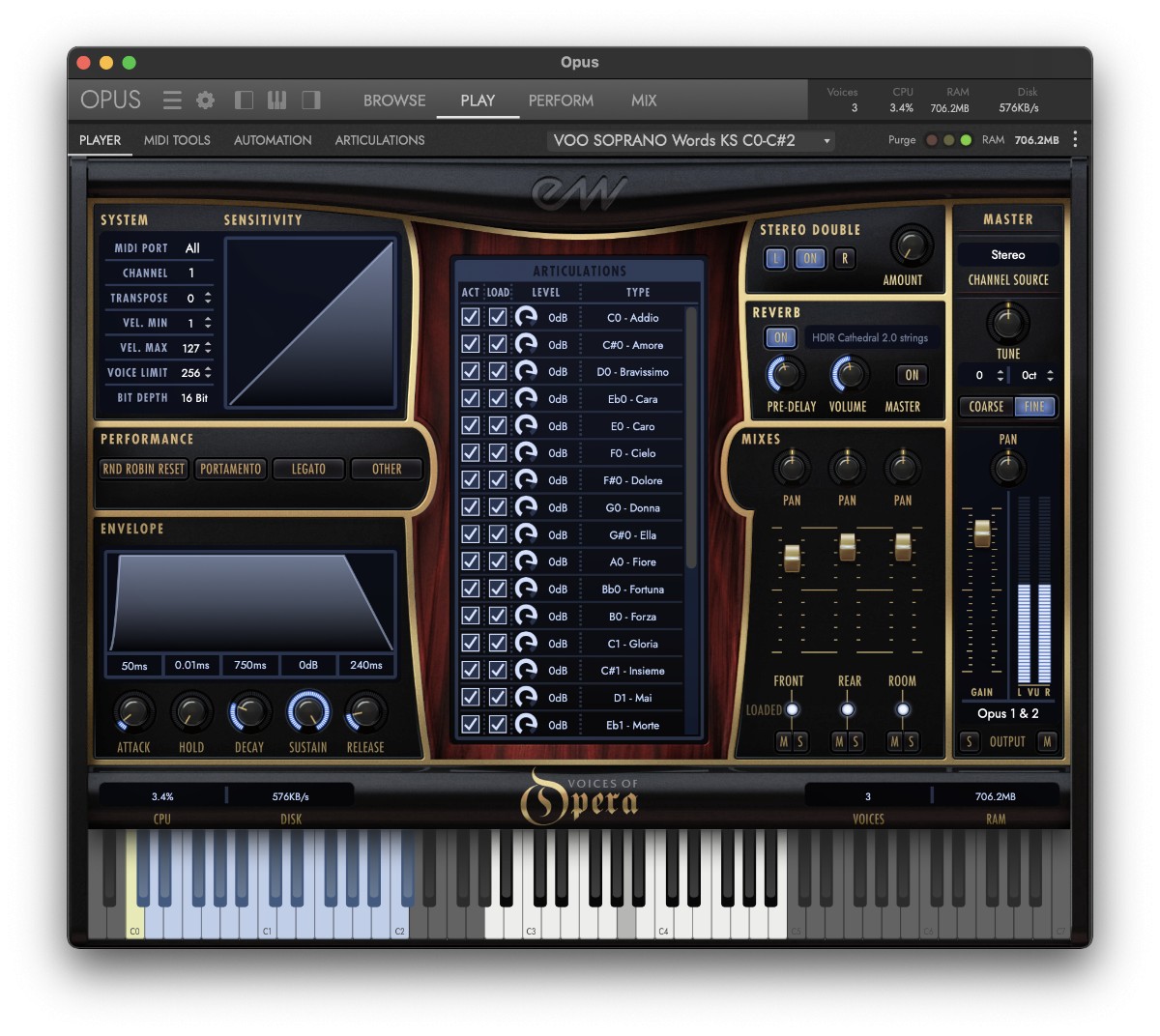Toggle ACT checkbox for A0 - Fiore
Viewport: 1160px width, 1036px height.
[x=471, y=561]
